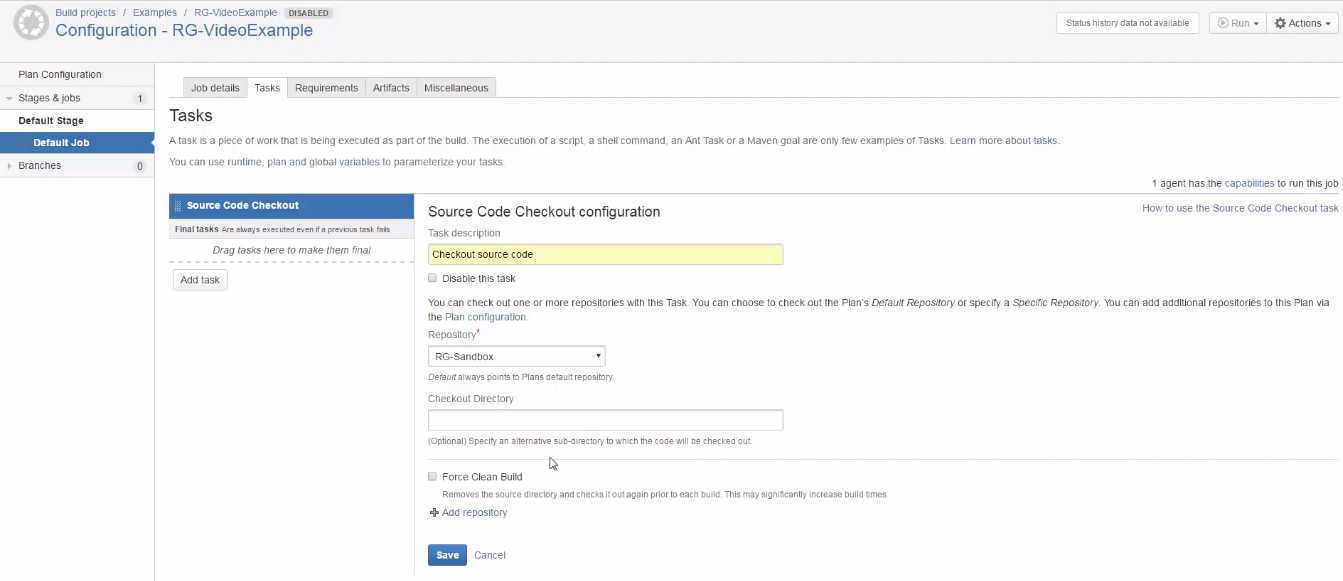Screen dimensions: 1343x581
Task: Click the gear icon on the Actions button
Action: coord(1280,23)
